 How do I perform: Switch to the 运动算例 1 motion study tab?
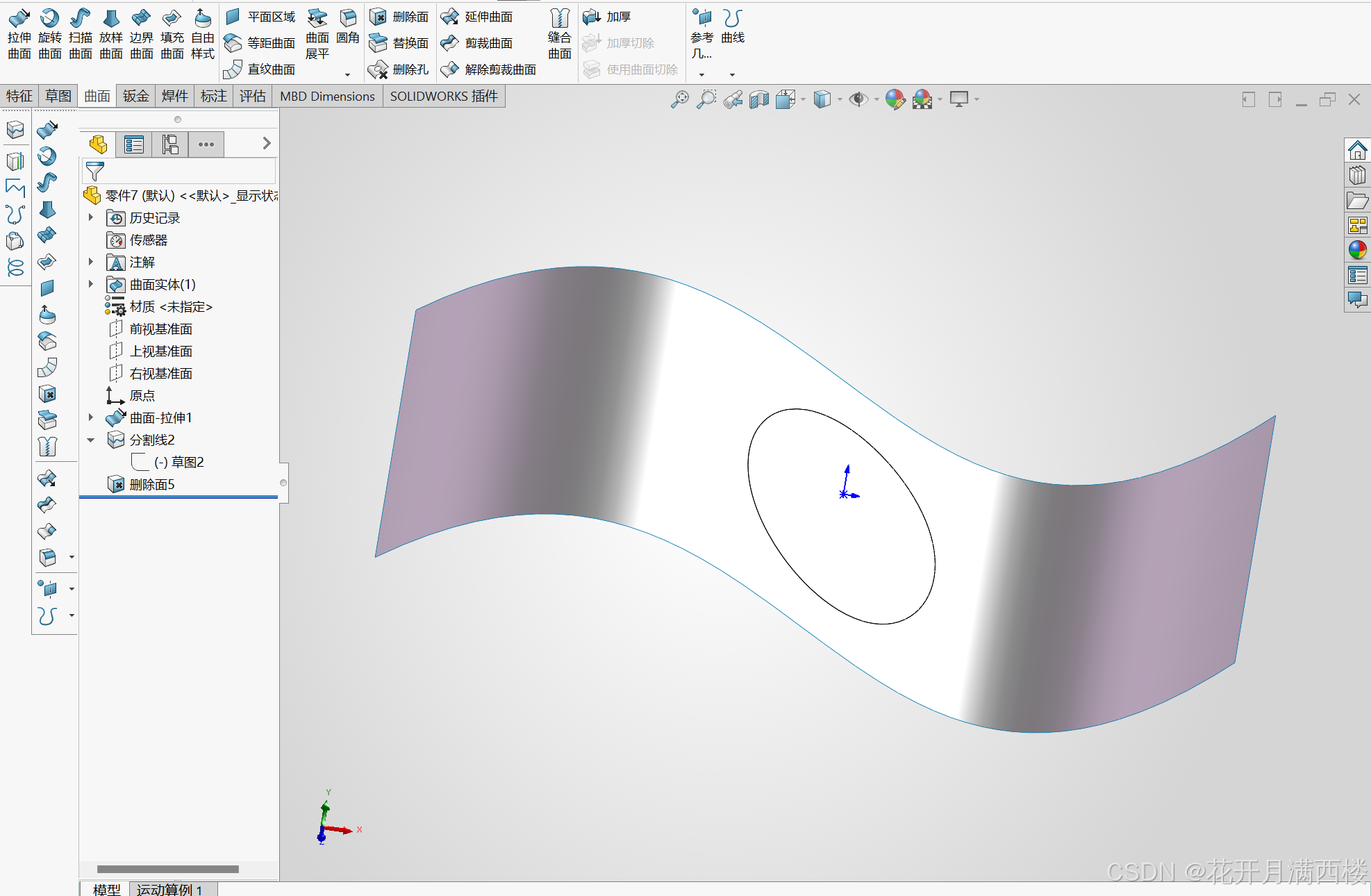(170, 890)
